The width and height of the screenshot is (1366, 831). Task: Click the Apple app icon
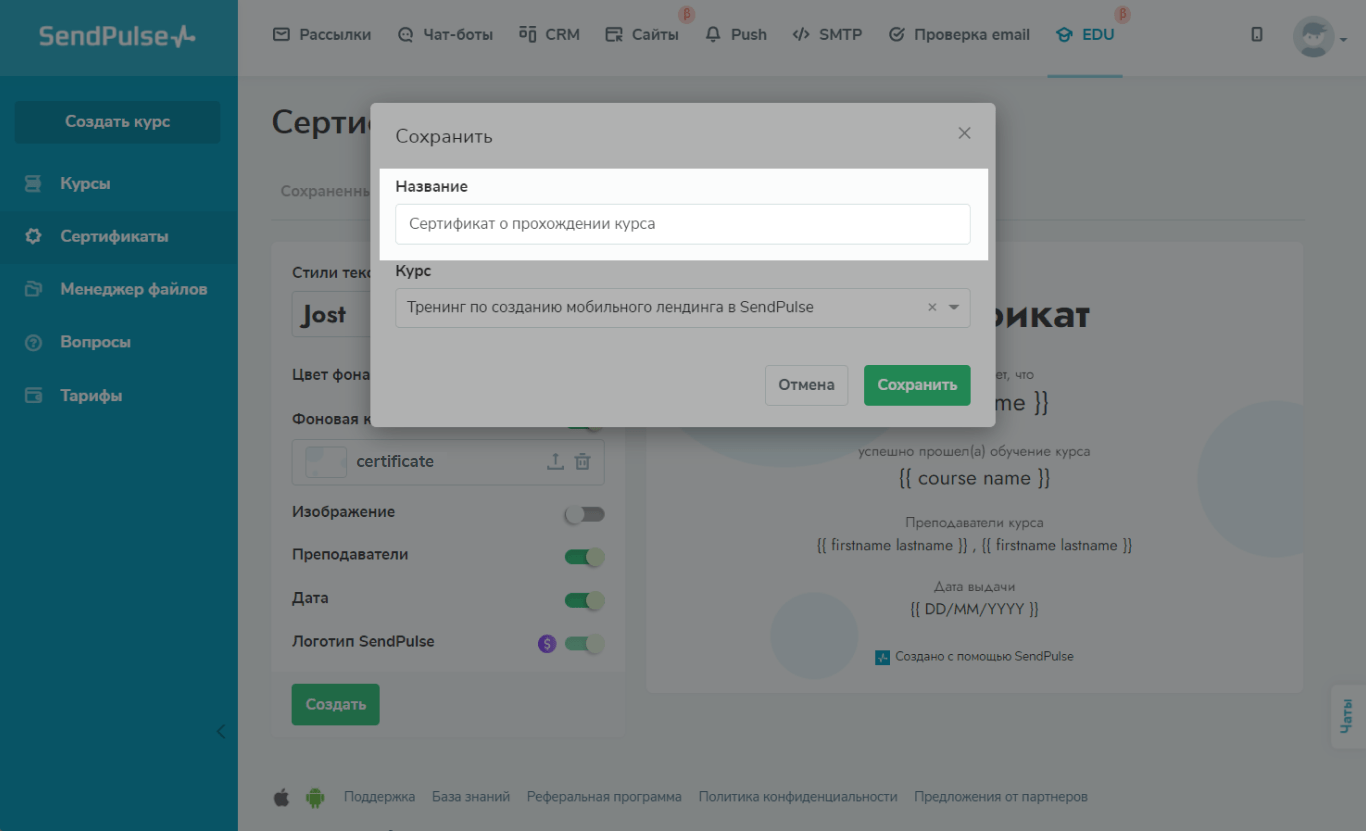coord(281,797)
